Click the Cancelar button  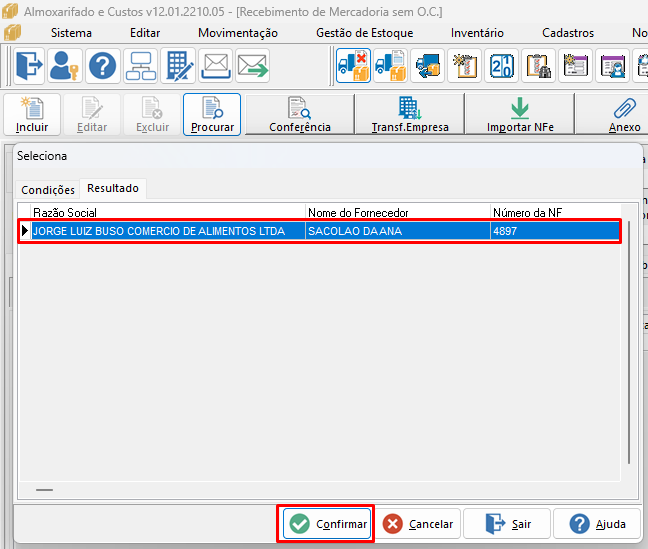click(417, 524)
